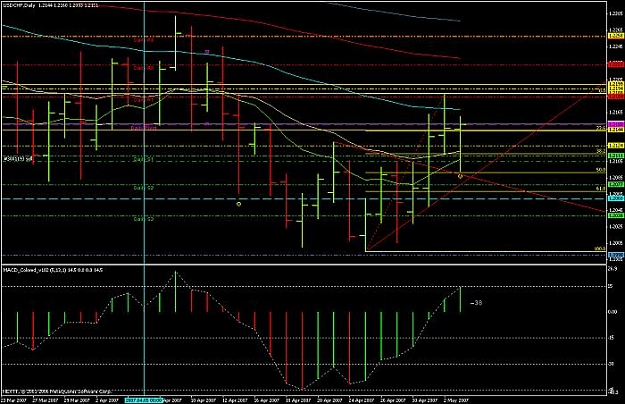
Task: Click the 12 Apr 2007 date label
Action: (236, 400)
